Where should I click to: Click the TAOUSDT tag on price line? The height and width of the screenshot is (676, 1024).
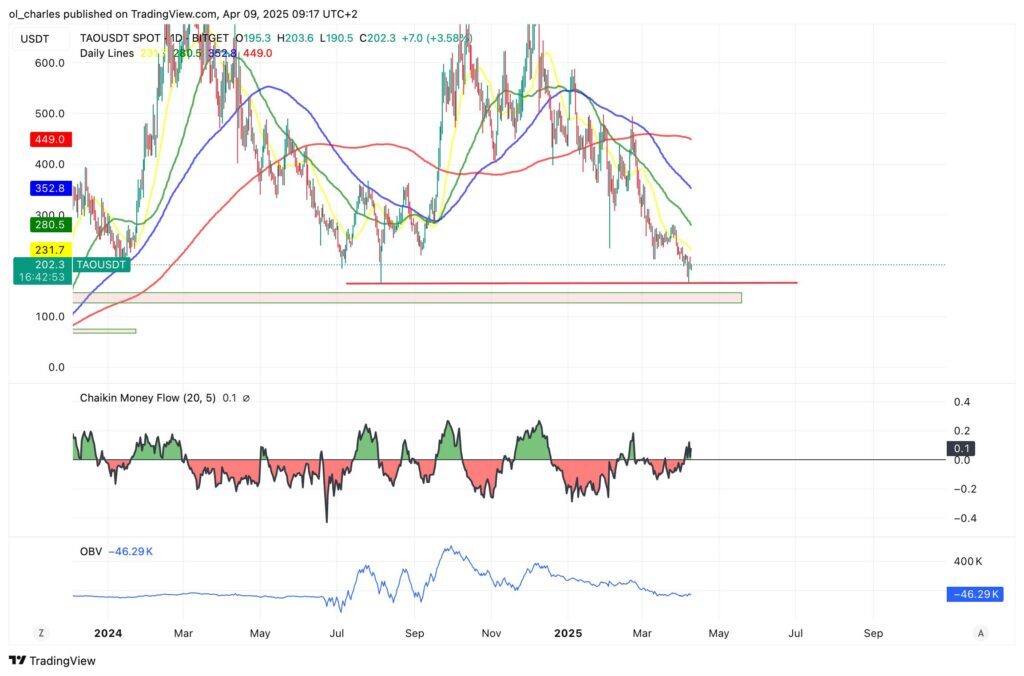[x=102, y=265]
